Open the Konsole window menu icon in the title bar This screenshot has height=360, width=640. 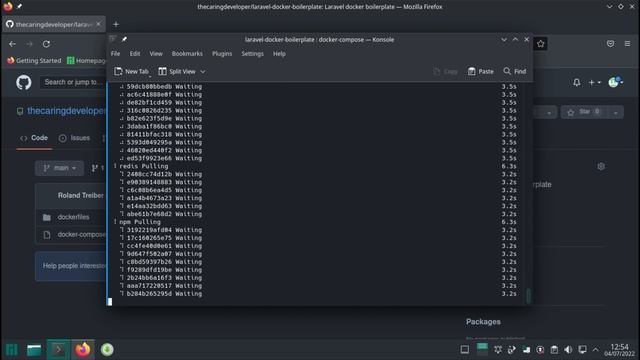click(113, 39)
